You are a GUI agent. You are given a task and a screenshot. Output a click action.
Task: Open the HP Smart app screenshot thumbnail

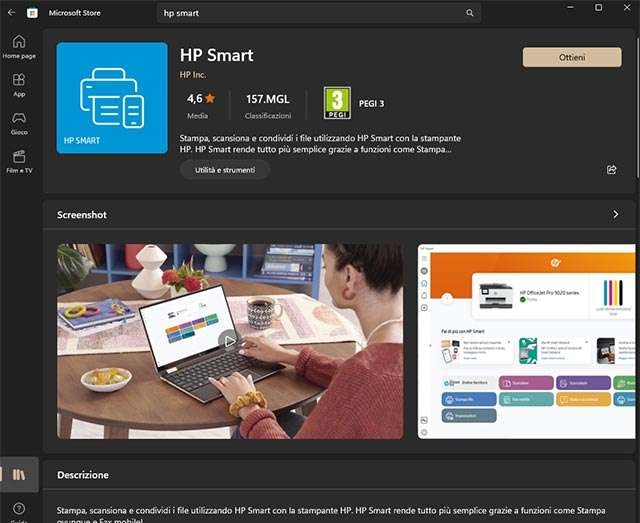[x=527, y=341]
